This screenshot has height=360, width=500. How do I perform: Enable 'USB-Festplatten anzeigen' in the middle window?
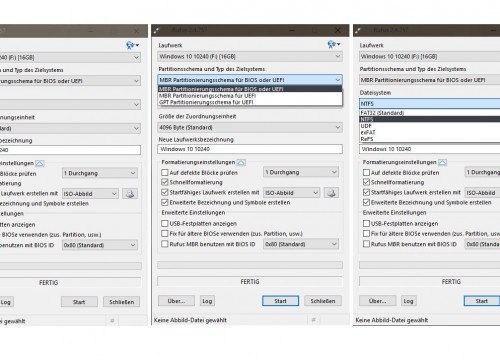pos(165,223)
